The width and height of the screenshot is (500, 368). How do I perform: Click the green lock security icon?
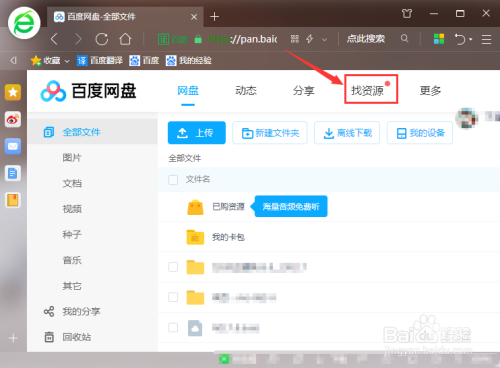tap(198, 39)
